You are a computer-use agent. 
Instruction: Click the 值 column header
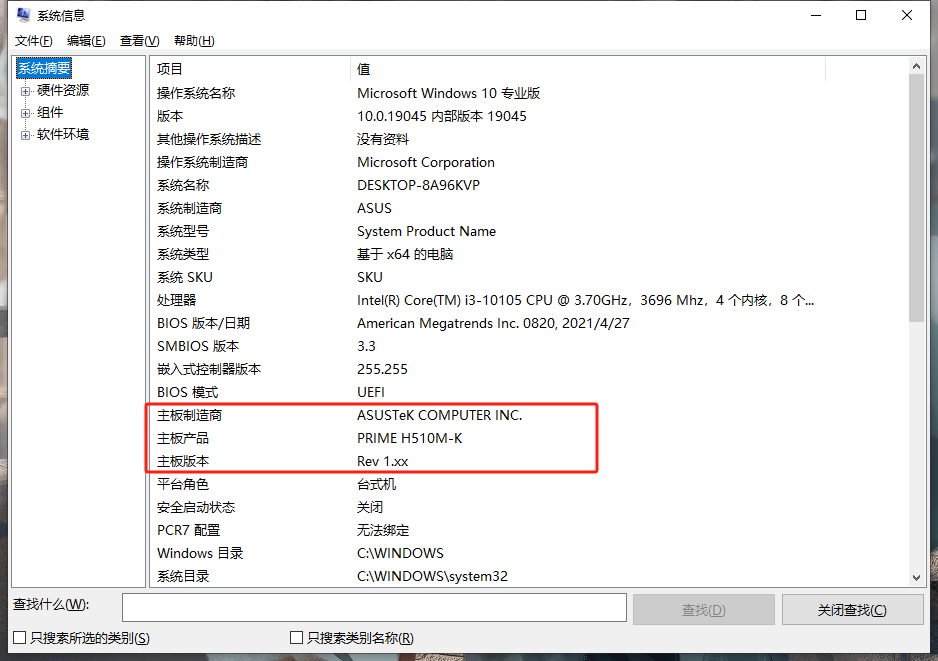click(588, 69)
